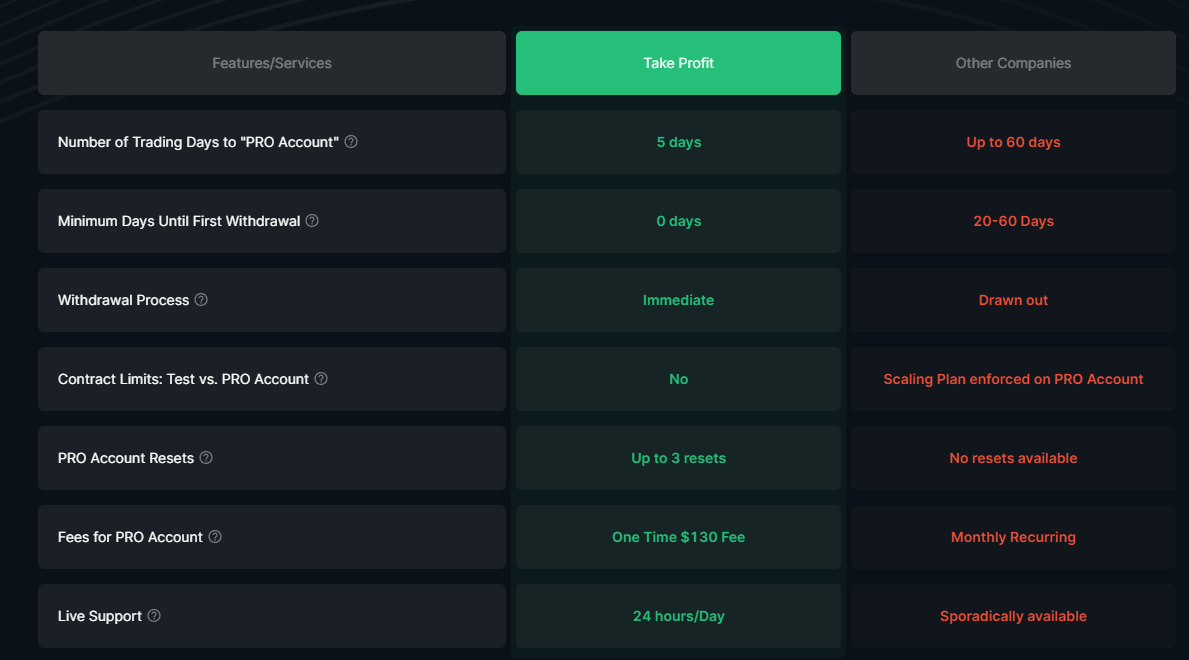Show info icon for PRO Account Resets
The width and height of the screenshot is (1189, 660).
point(206,458)
